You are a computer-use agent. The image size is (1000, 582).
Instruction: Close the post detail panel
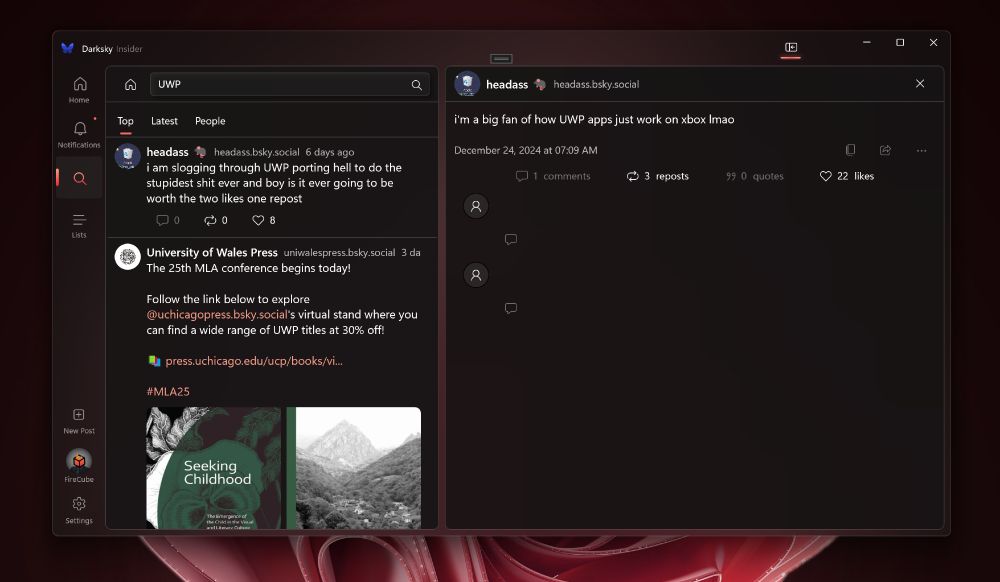pos(920,84)
